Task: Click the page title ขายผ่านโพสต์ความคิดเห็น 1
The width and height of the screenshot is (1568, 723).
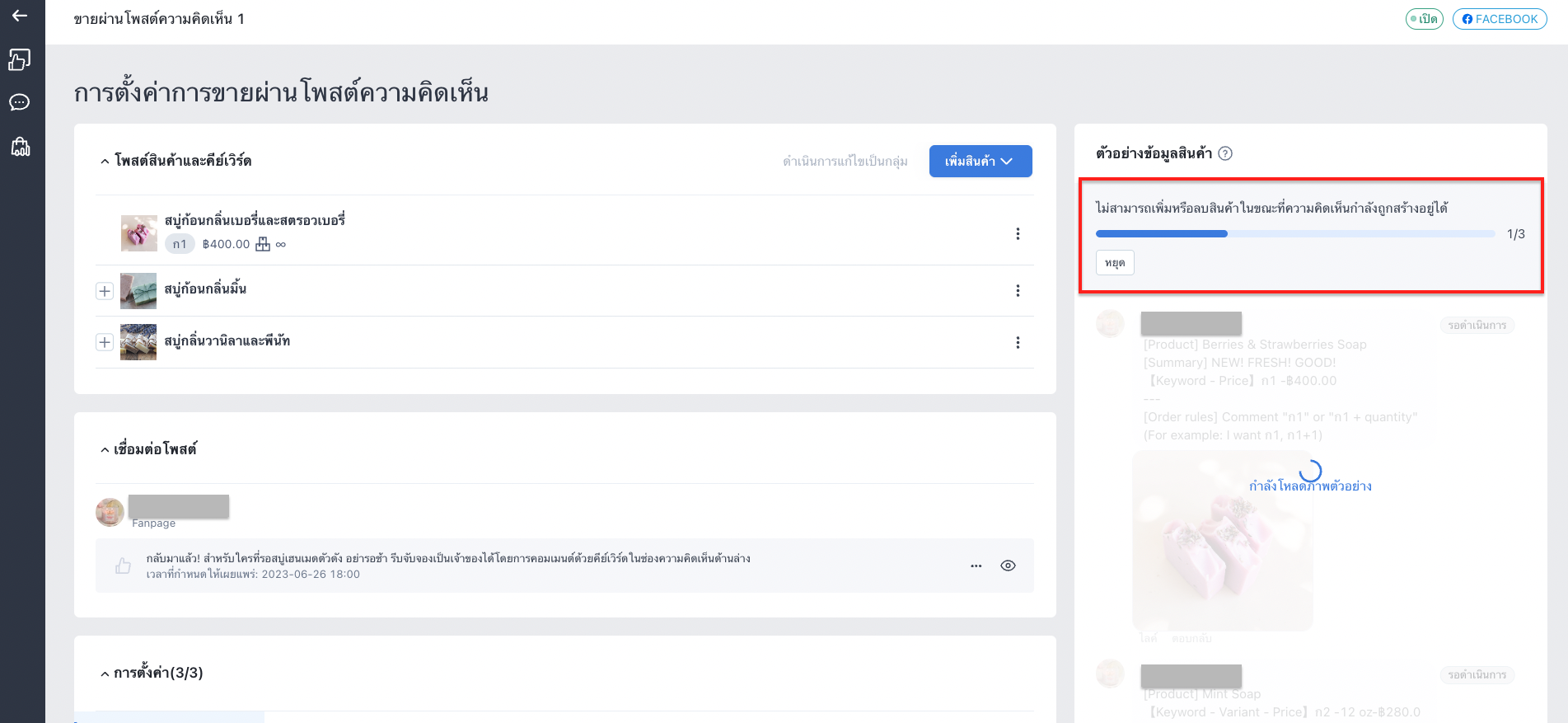Action: coord(159,19)
